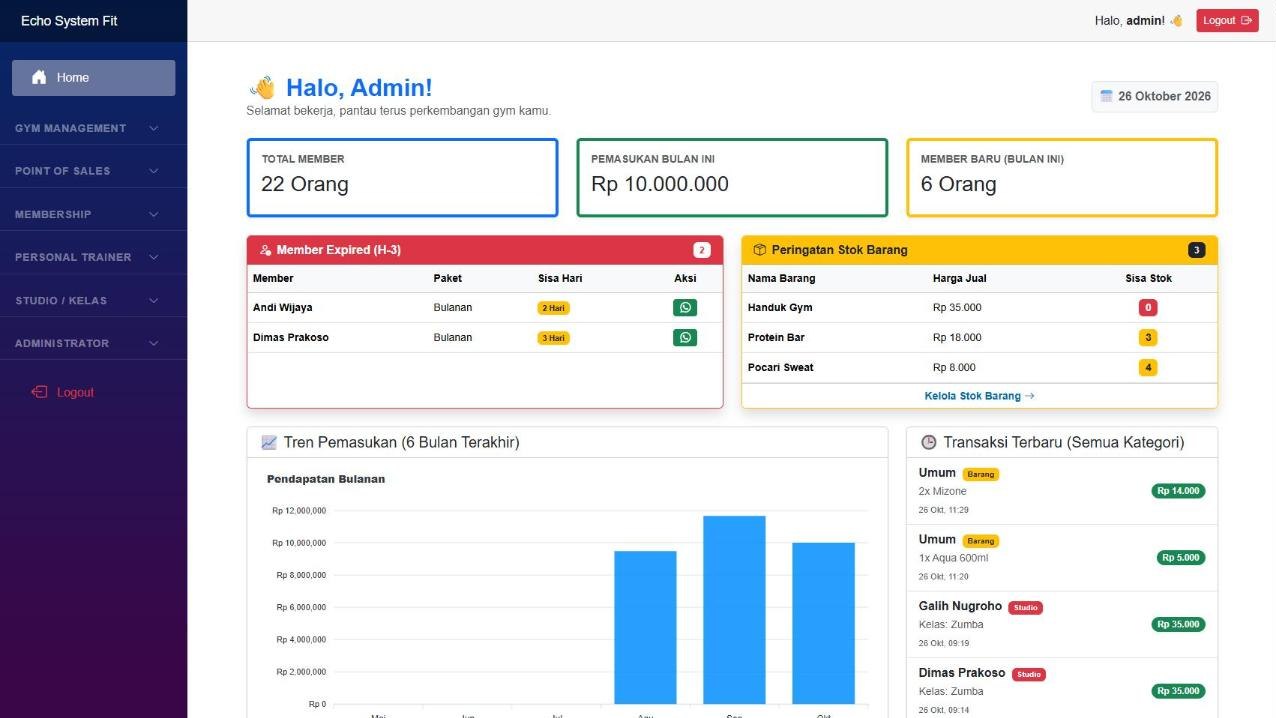
Task: Select the Andi Wijaya member name
Action: [282, 308]
